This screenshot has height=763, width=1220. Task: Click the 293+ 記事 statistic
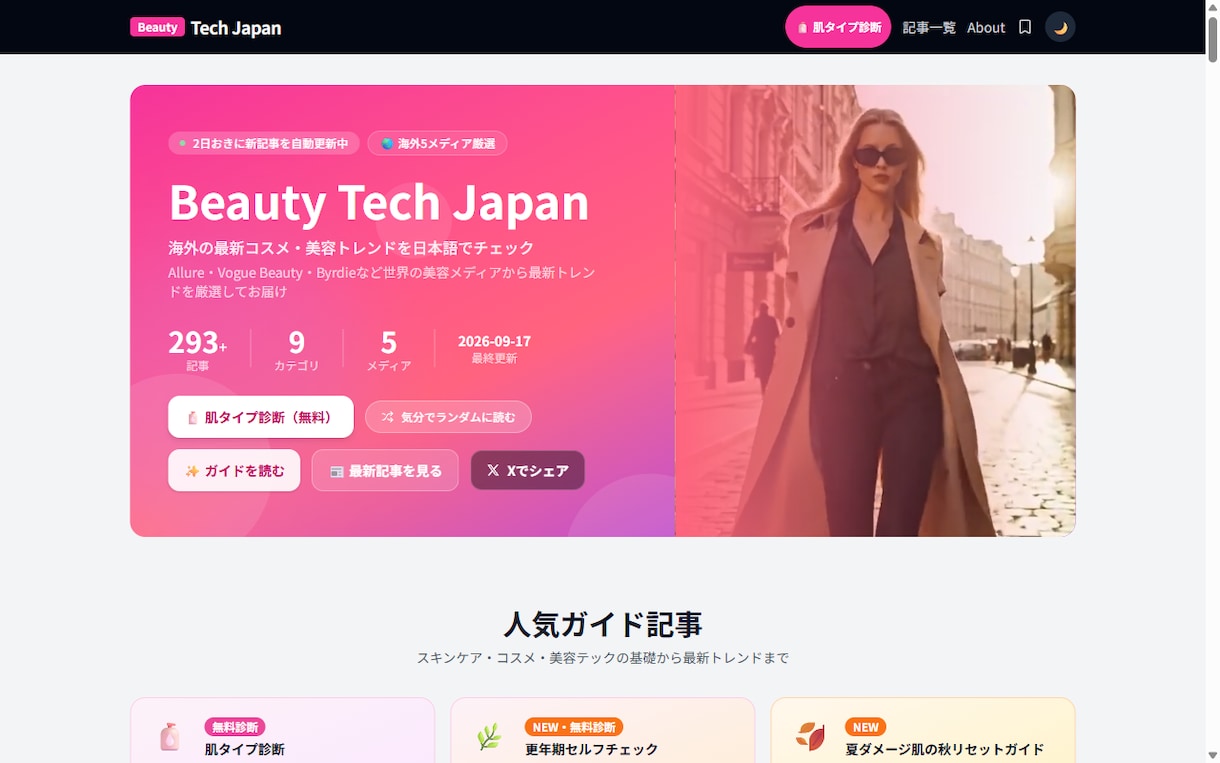click(x=198, y=349)
